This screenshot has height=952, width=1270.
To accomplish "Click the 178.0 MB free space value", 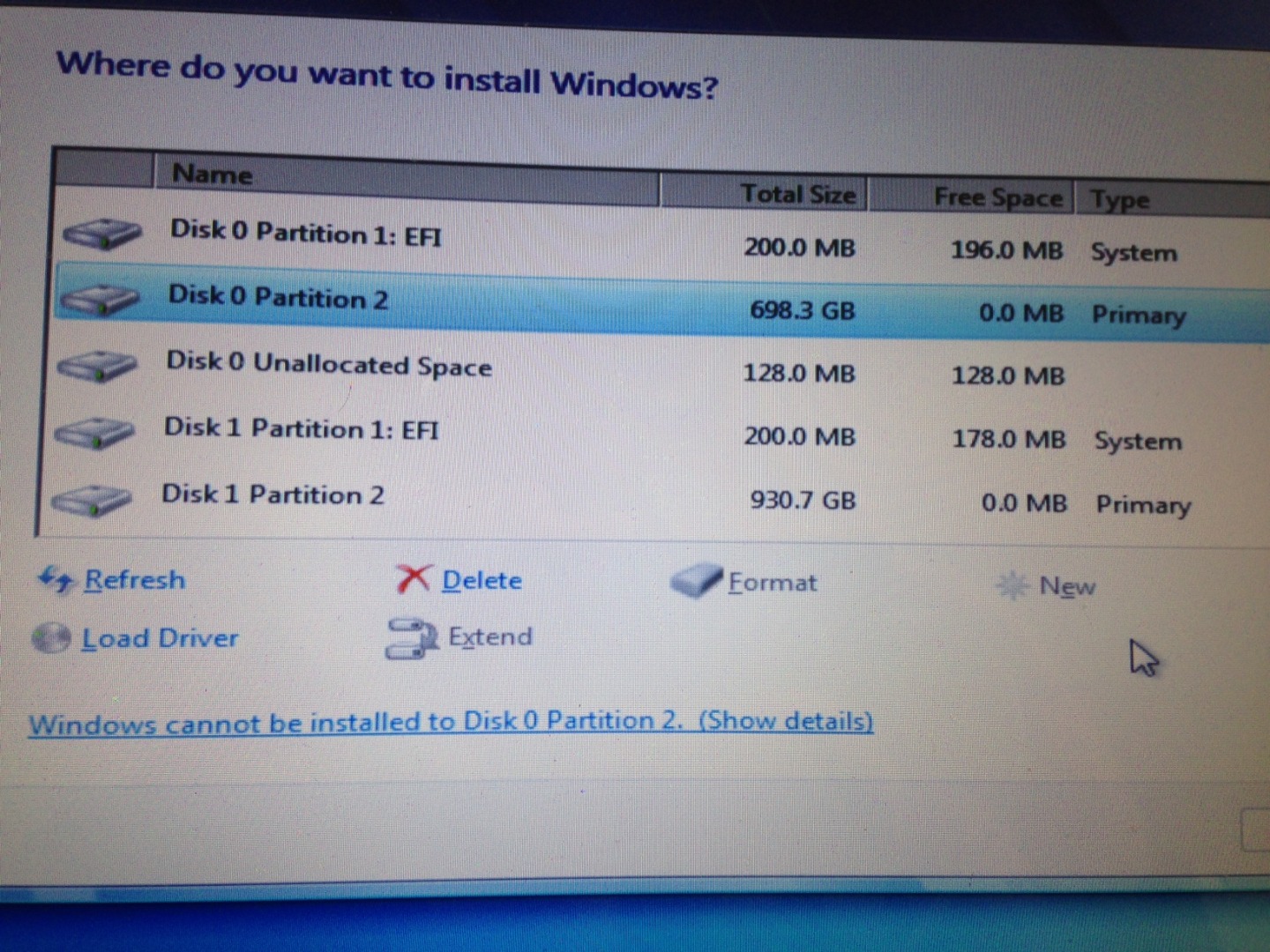I will click(1009, 439).
